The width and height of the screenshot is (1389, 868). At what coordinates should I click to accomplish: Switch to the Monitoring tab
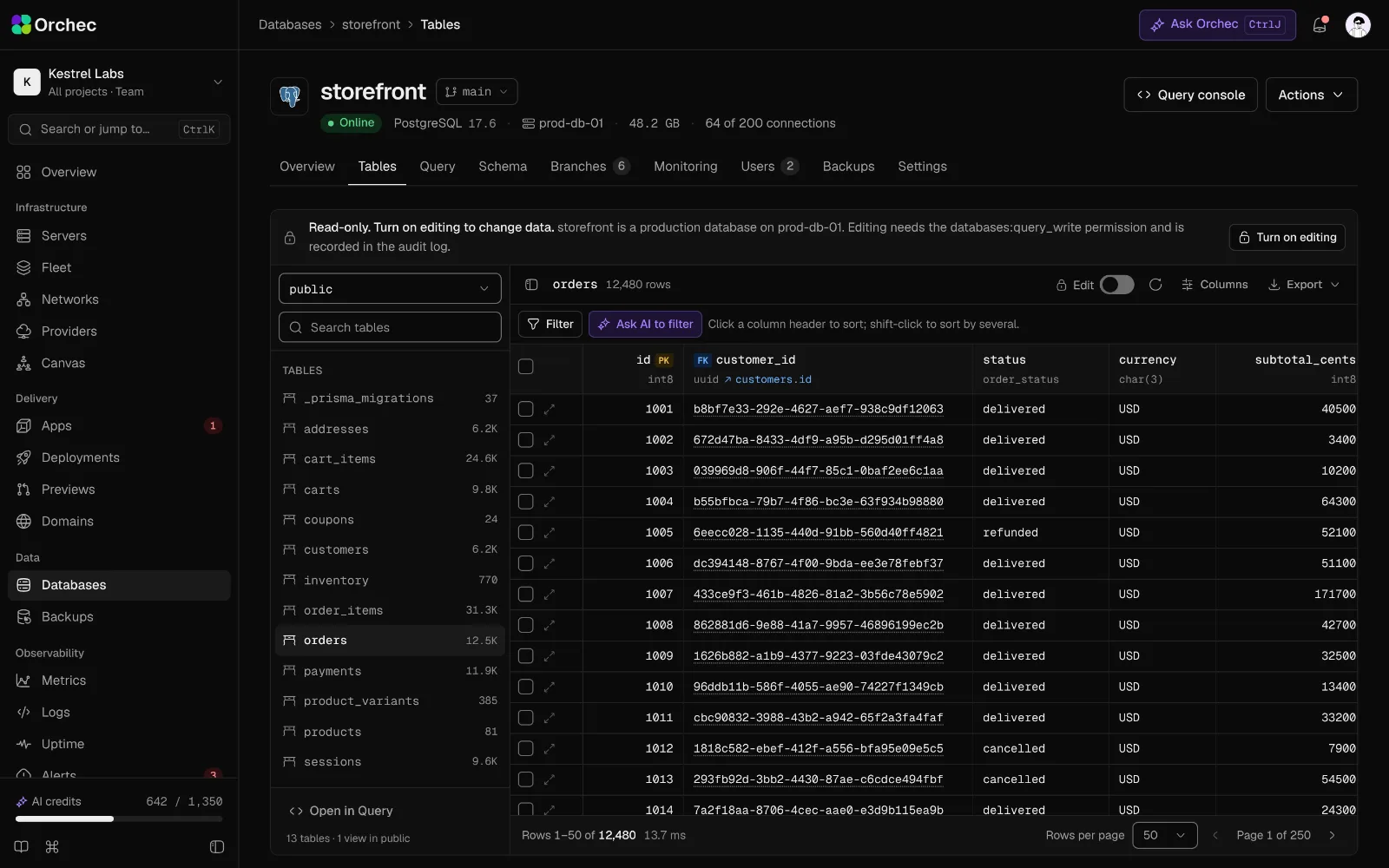click(686, 167)
